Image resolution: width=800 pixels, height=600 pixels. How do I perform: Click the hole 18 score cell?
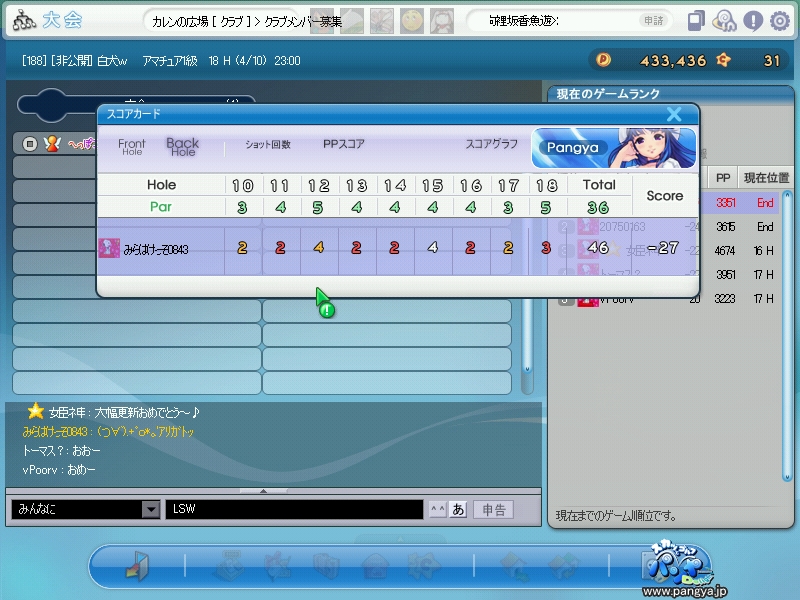[546, 247]
